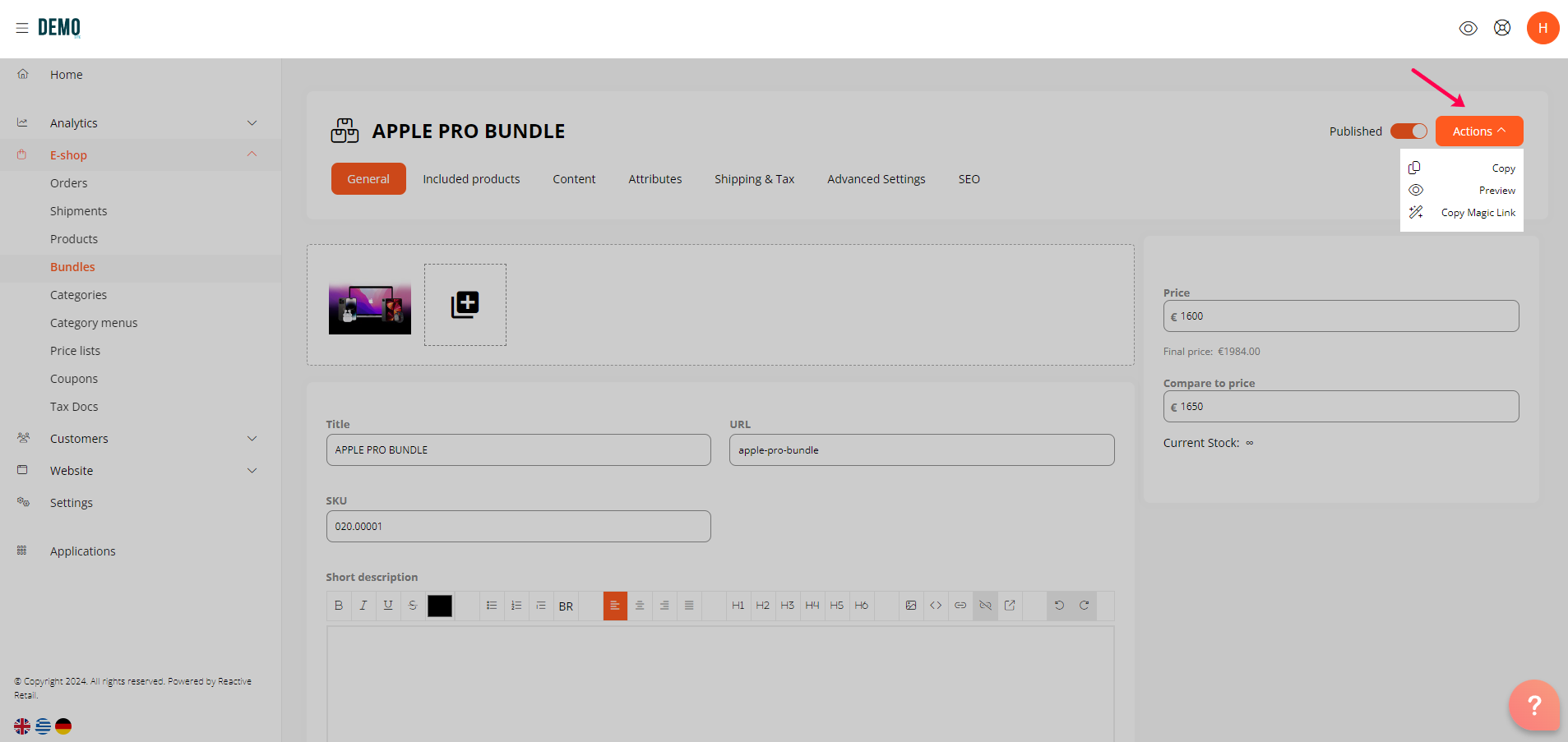
Task: Toggle bold formatting
Action: click(339, 606)
